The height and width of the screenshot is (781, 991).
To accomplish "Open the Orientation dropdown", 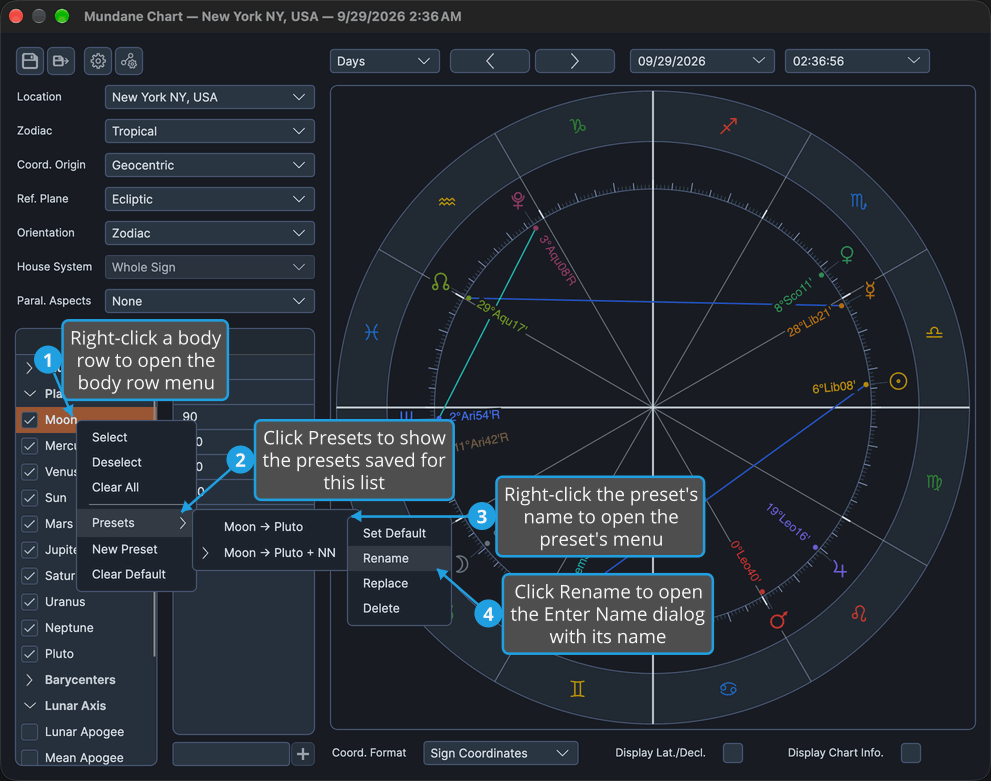I will [210, 233].
